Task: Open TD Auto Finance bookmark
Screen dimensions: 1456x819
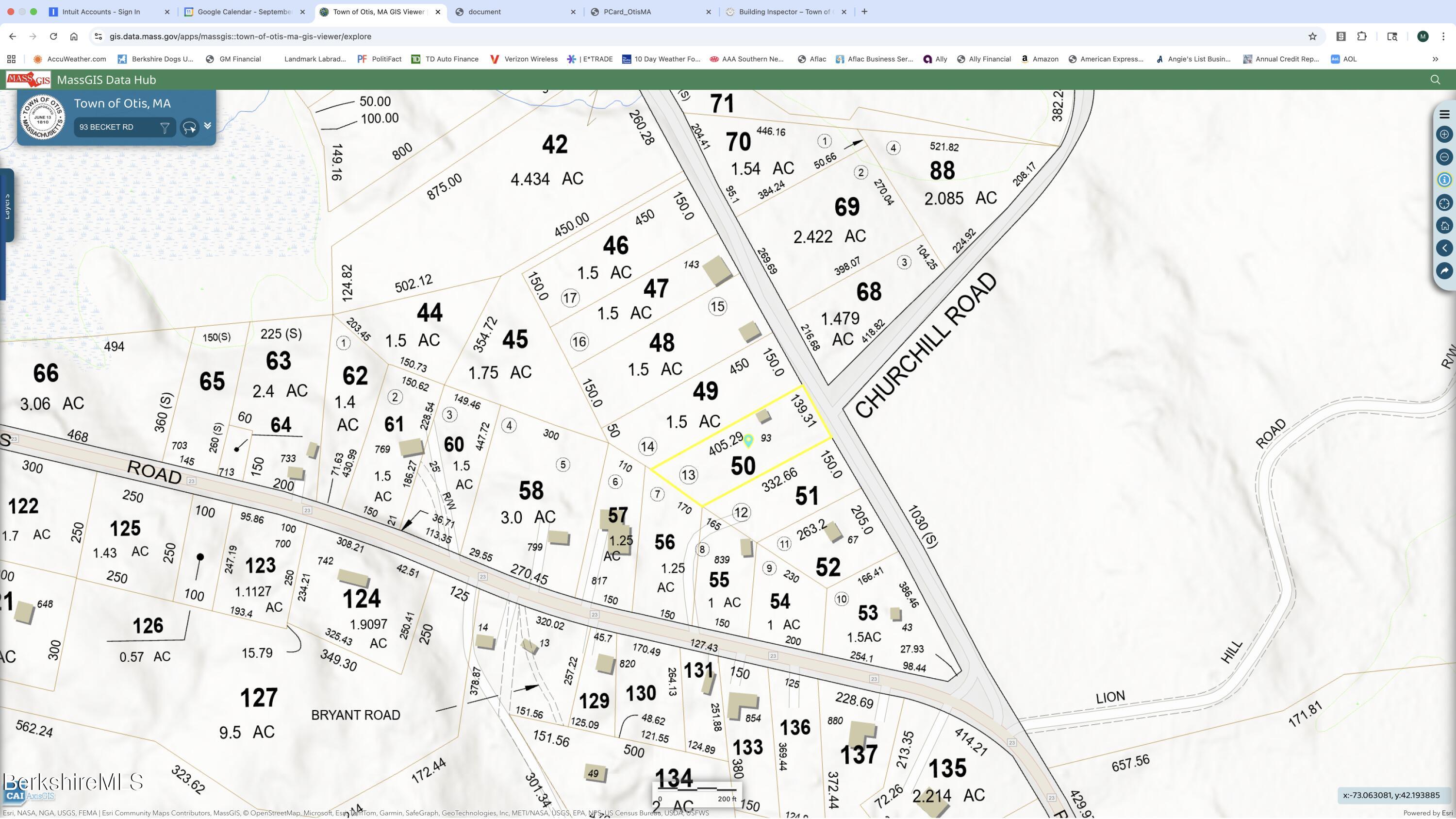Action: pos(445,59)
